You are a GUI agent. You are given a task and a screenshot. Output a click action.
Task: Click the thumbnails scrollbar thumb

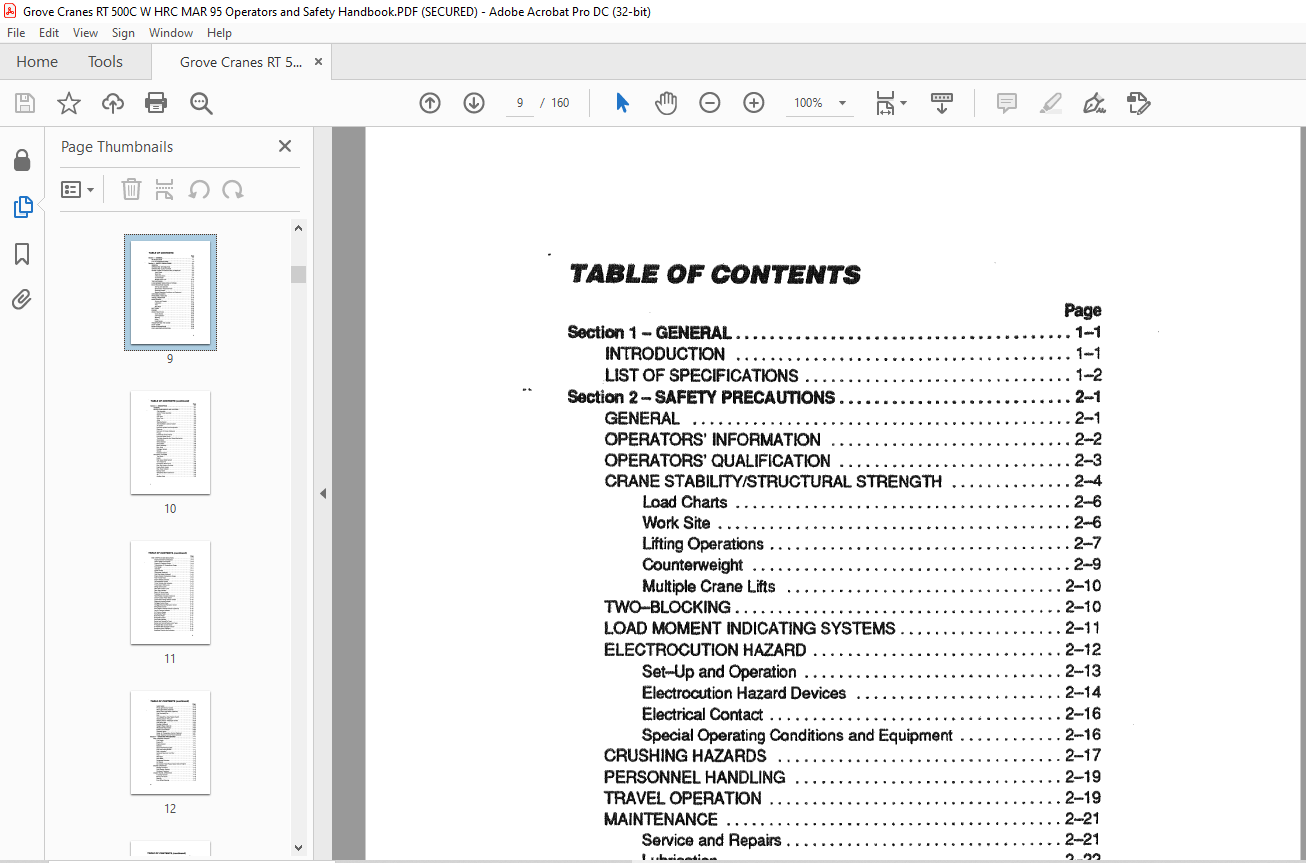(298, 274)
